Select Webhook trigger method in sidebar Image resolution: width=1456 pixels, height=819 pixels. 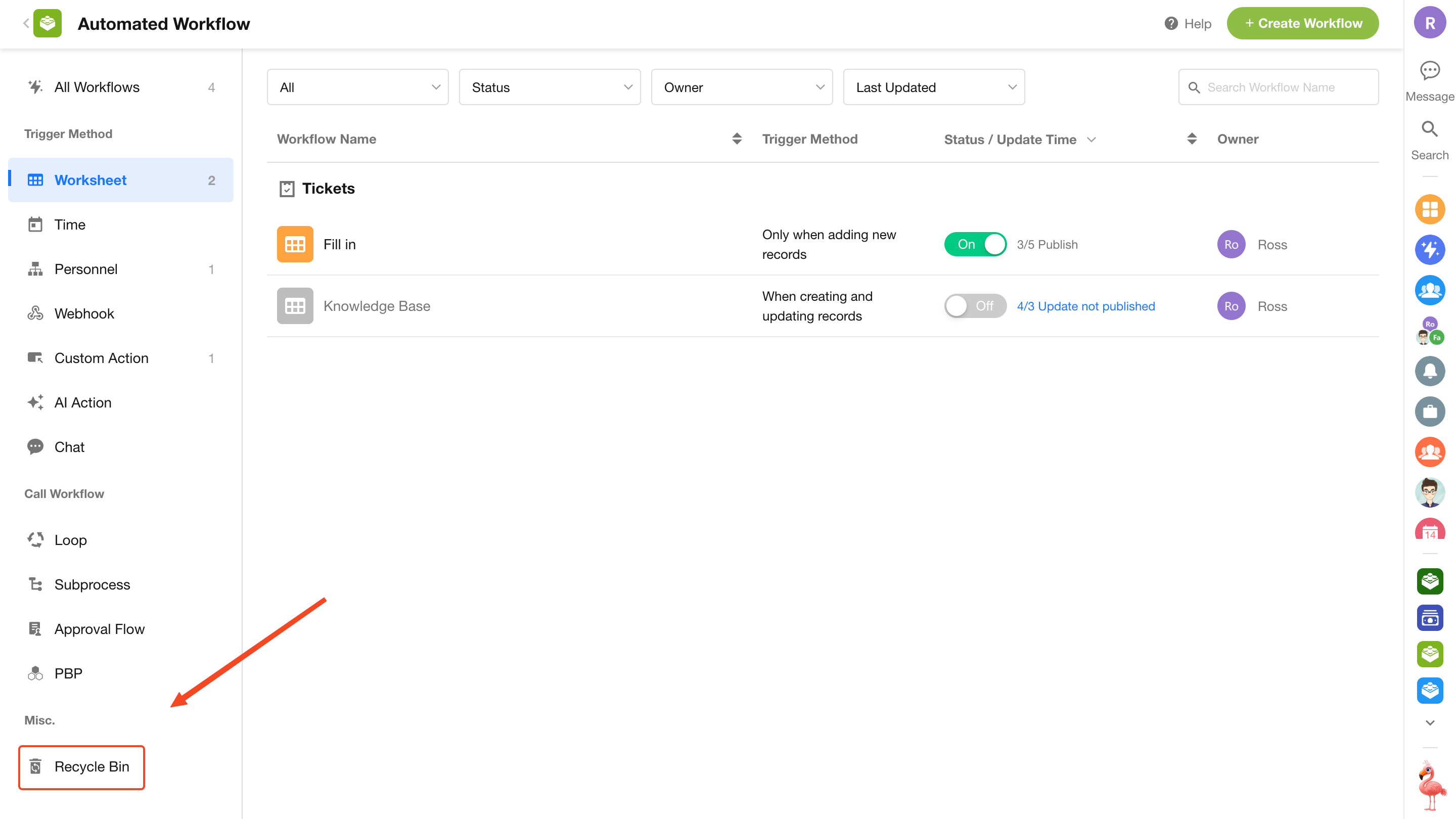pos(84,313)
